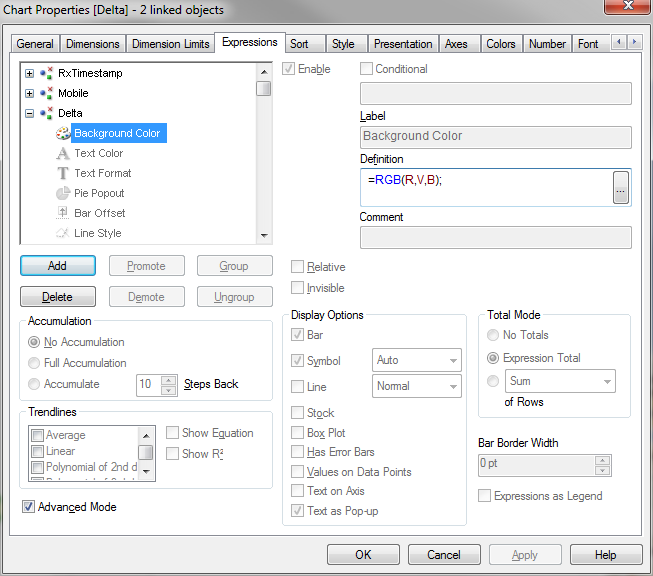The width and height of the screenshot is (653, 576).
Task: Select the Bar Offset tree row
Action: pos(100,213)
